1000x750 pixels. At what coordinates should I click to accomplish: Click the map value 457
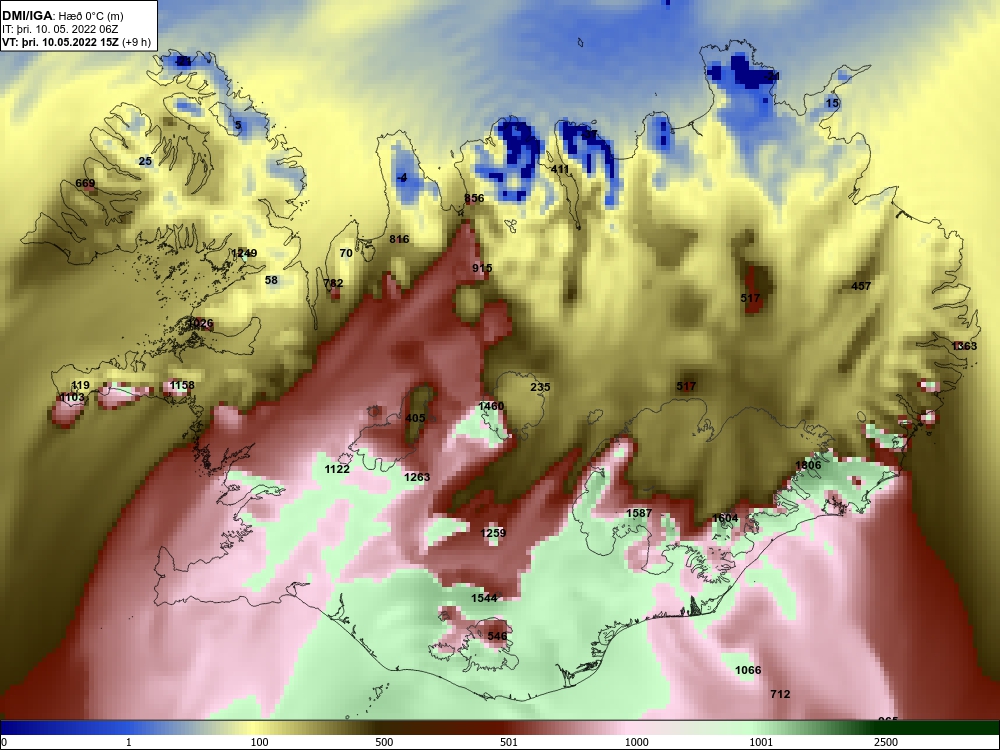[862, 286]
